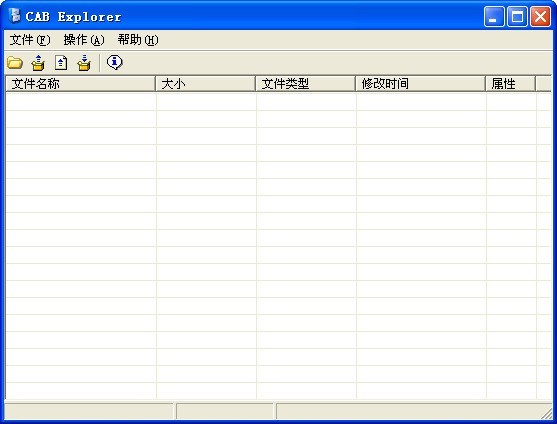The height and width of the screenshot is (424, 557).
Task: Minimize the CAB Explorer window
Action: pyautogui.click(x=494, y=17)
